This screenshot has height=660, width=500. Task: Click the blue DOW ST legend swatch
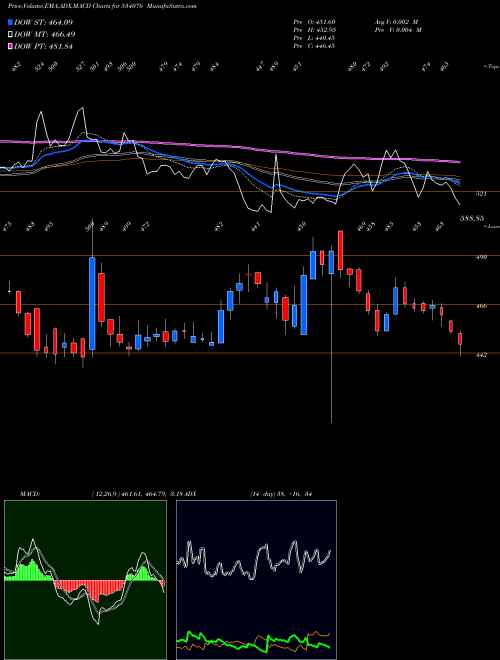point(10,22)
